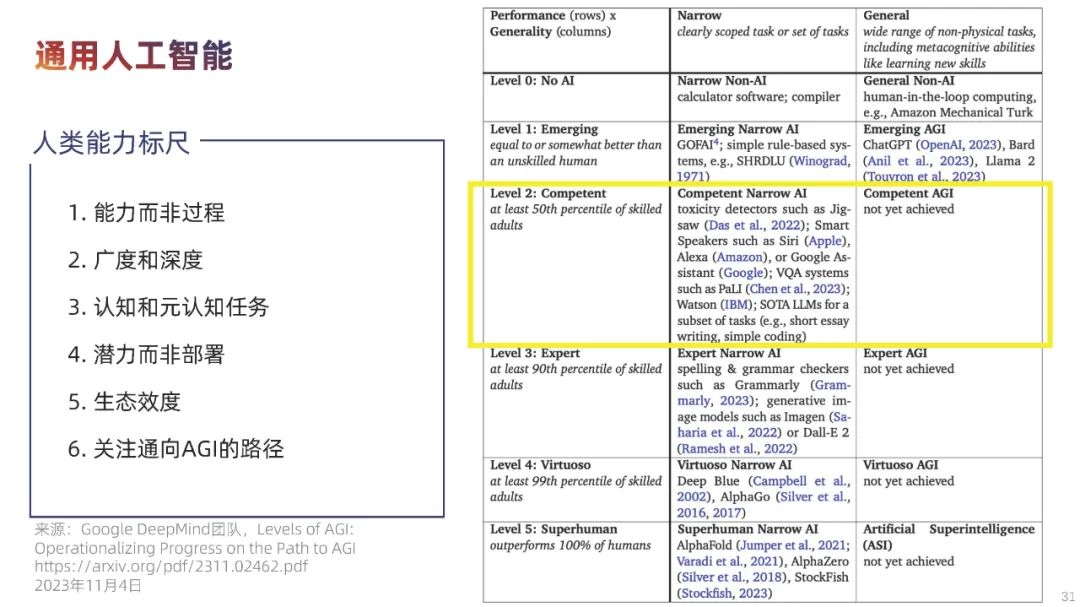
Task: Click the Competent Narrow AI heading
Action: 741,193
